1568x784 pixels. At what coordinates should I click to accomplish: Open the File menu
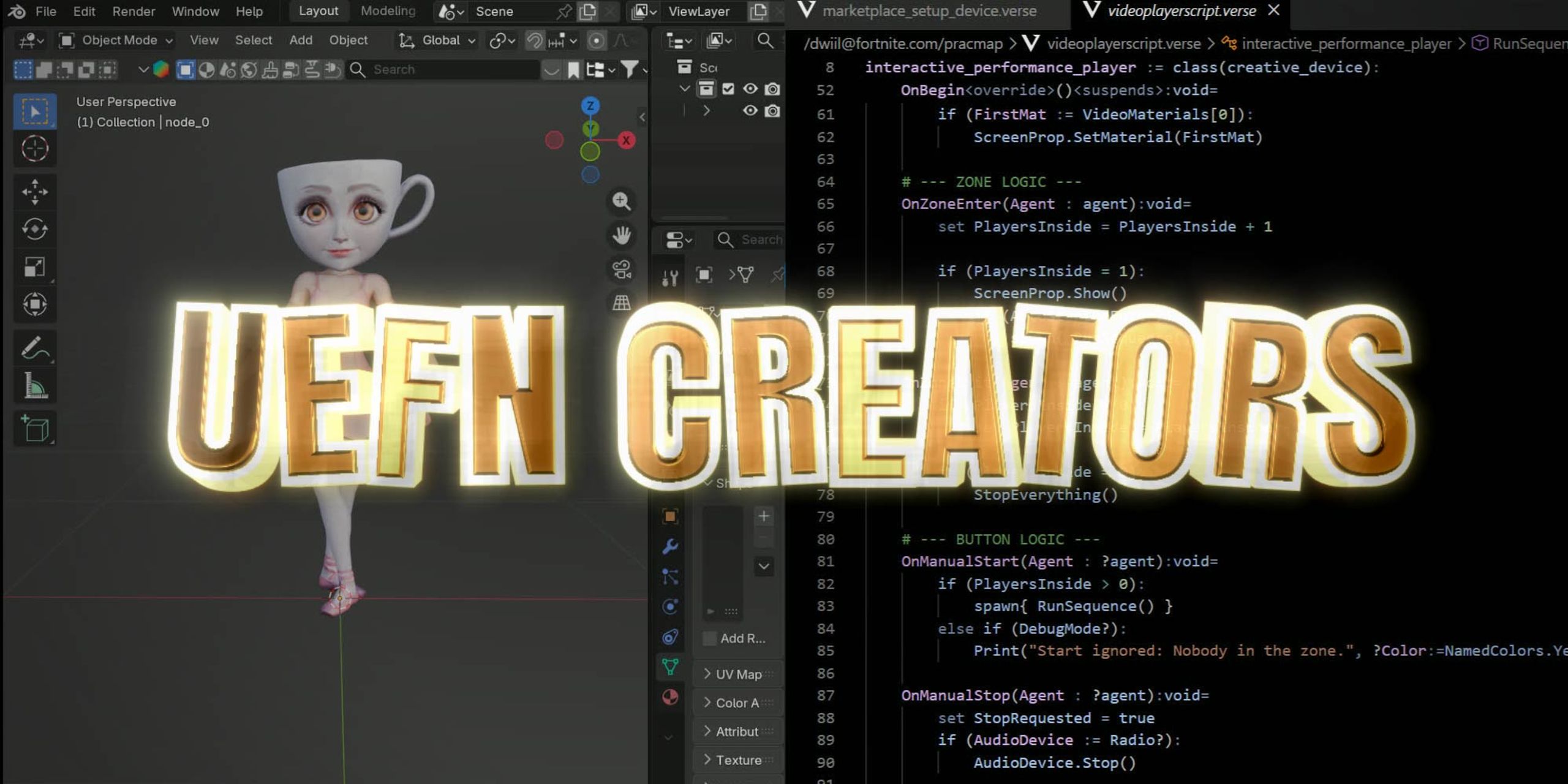tap(46, 11)
